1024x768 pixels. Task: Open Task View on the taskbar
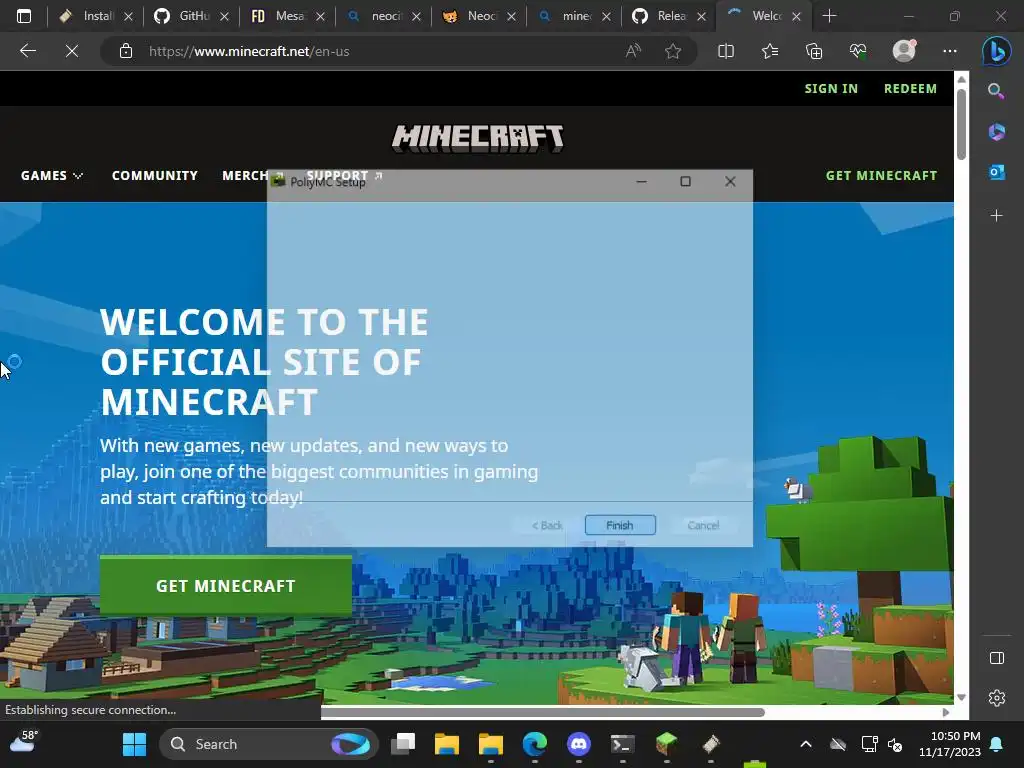[x=403, y=744]
